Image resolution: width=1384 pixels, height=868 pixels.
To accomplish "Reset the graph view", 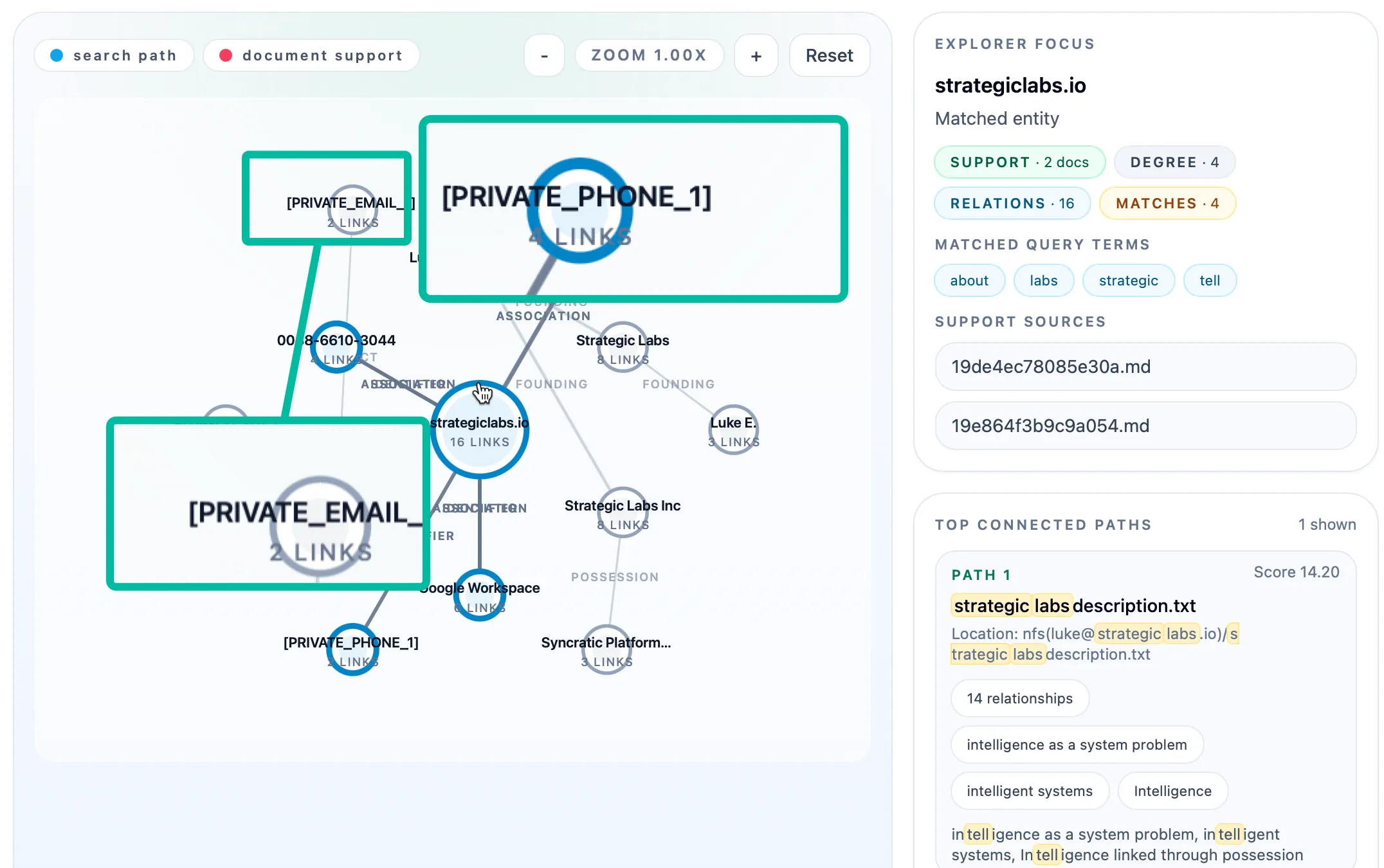I will pos(830,55).
